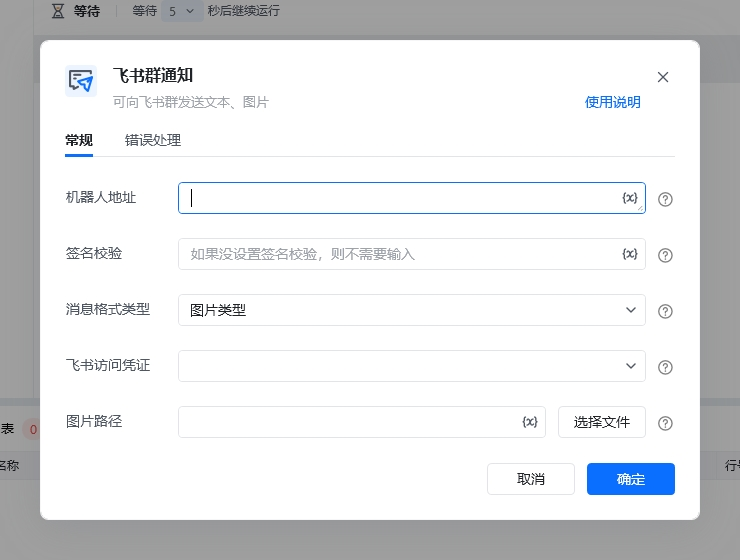Open the 使用说明 link

pos(613,102)
